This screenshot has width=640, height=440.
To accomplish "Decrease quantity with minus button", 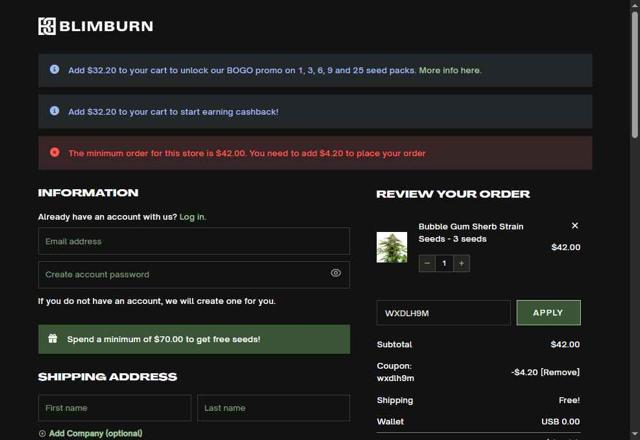I will (427, 263).
